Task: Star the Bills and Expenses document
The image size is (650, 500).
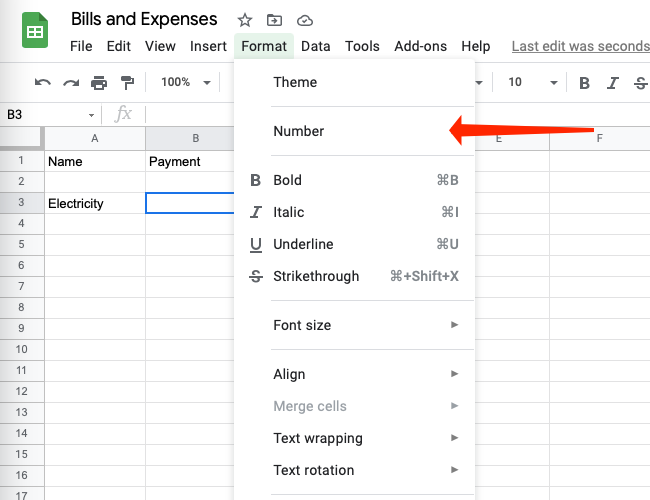Action: [245, 21]
